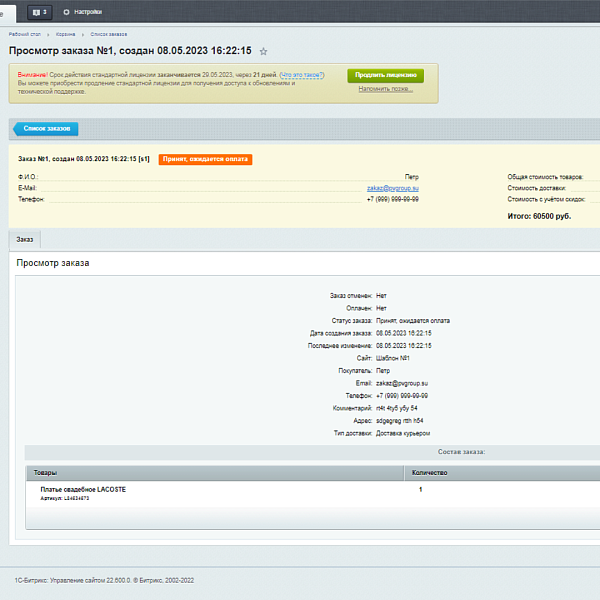Click the orange Принят, ожидается оплата status badge
This screenshot has width=600, height=600.
click(x=205, y=159)
